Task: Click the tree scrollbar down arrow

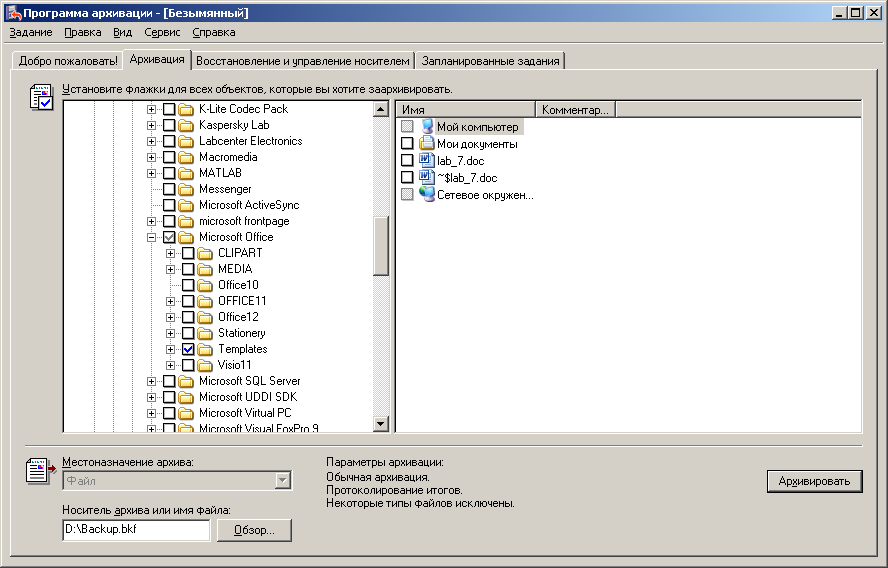Action: [381, 424]
